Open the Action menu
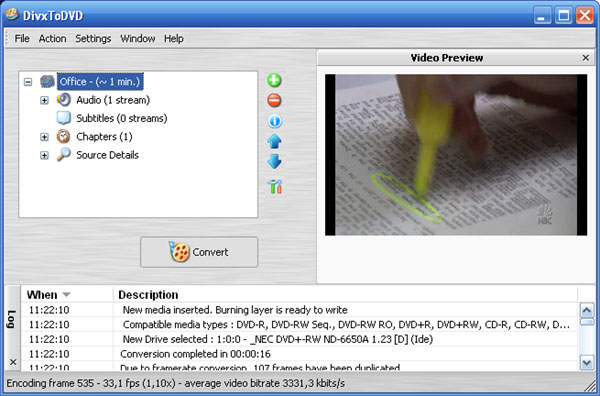The height and width of the screenshot is (396, 600). 52,39
